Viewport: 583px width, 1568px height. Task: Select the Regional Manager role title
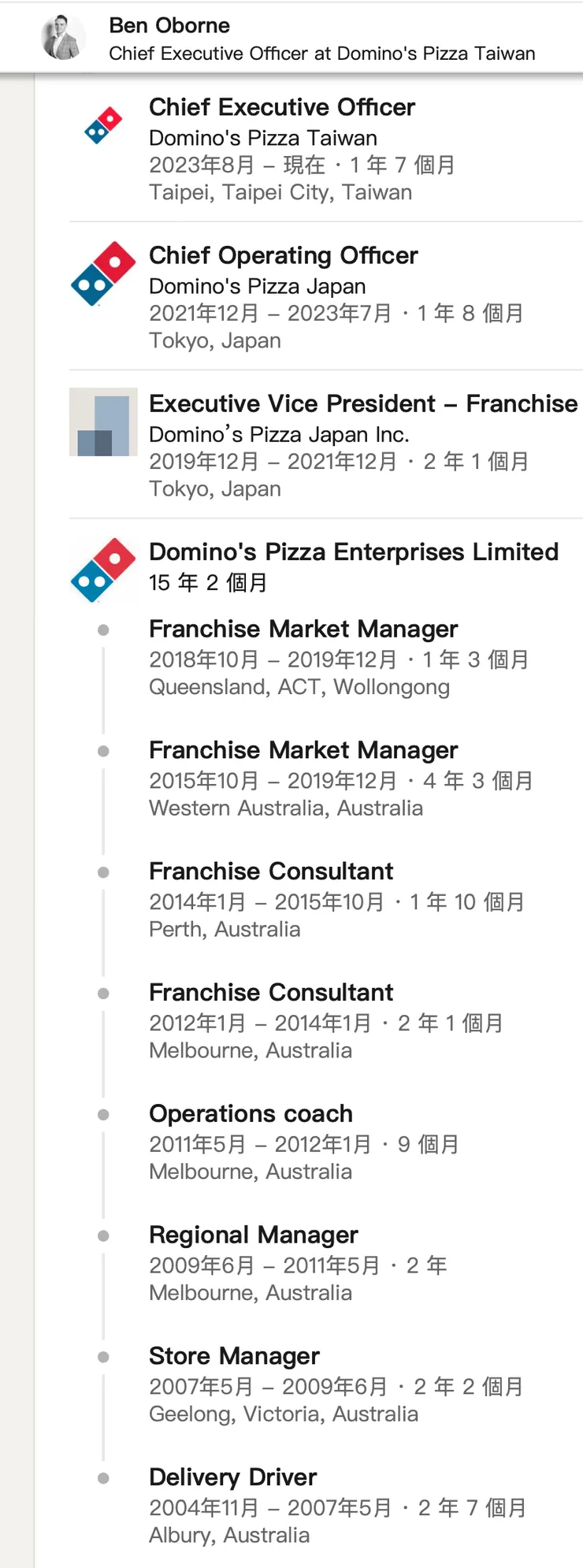pyautogui.click(x=254, y=1235)
